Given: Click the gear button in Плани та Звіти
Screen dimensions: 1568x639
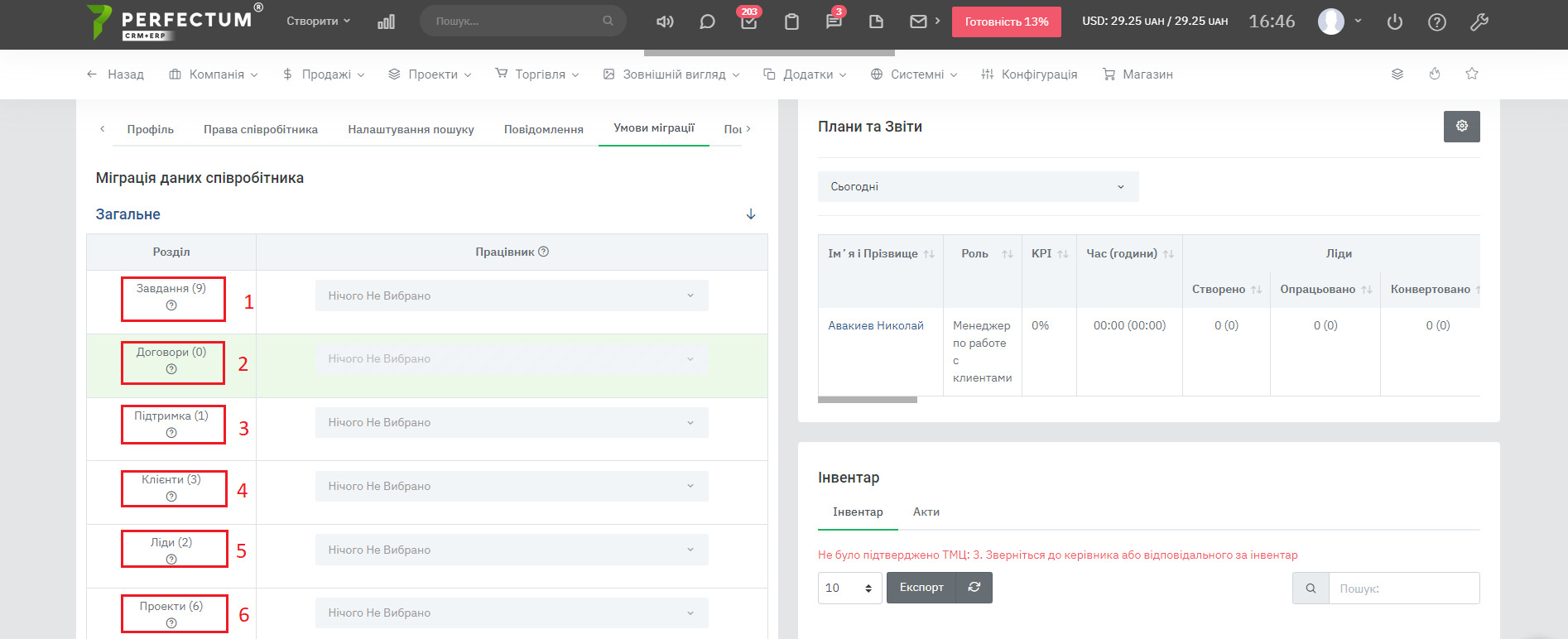Looking at the screenshot, I should [1461, 127].
